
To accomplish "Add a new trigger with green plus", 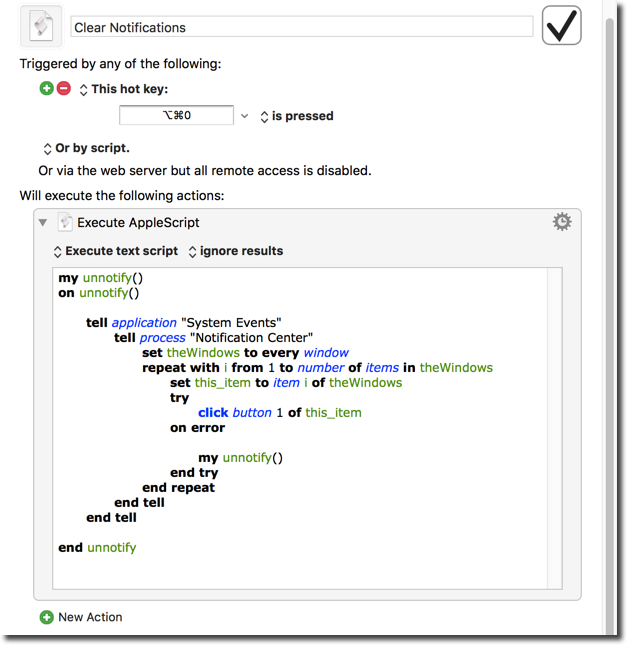I will click(46, 88).
